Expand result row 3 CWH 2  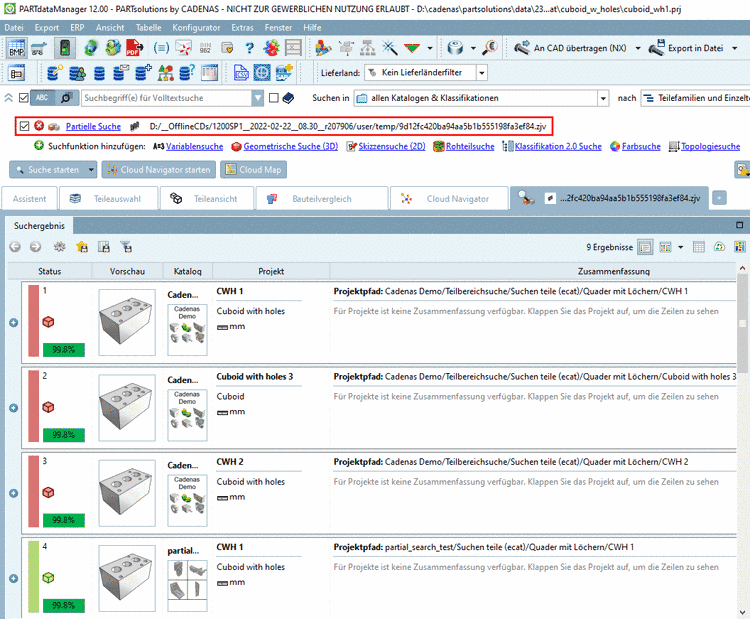coord(14,493)
